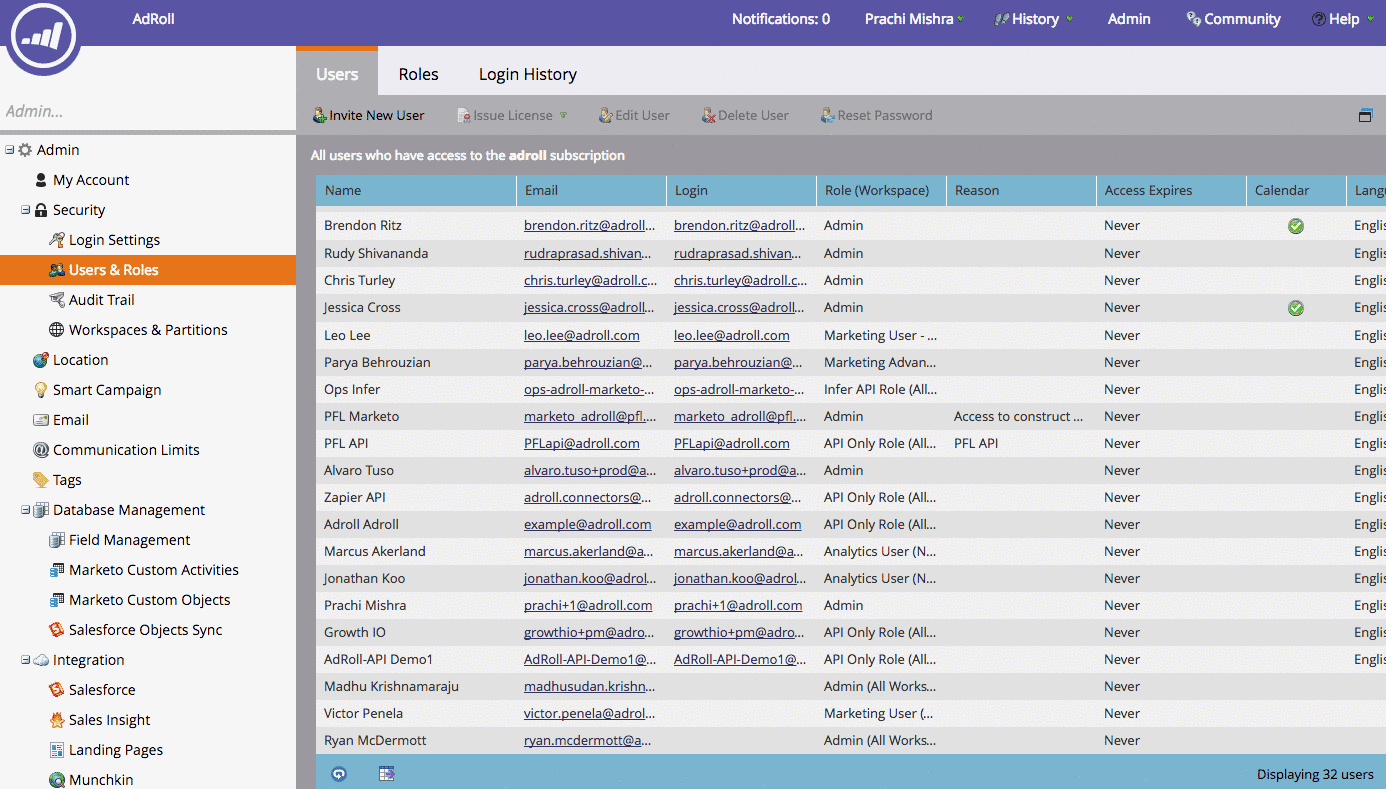The height and width of the screenshot is (789, 1386).
Task: Click the Admin search input field
Action: point(148,112)
